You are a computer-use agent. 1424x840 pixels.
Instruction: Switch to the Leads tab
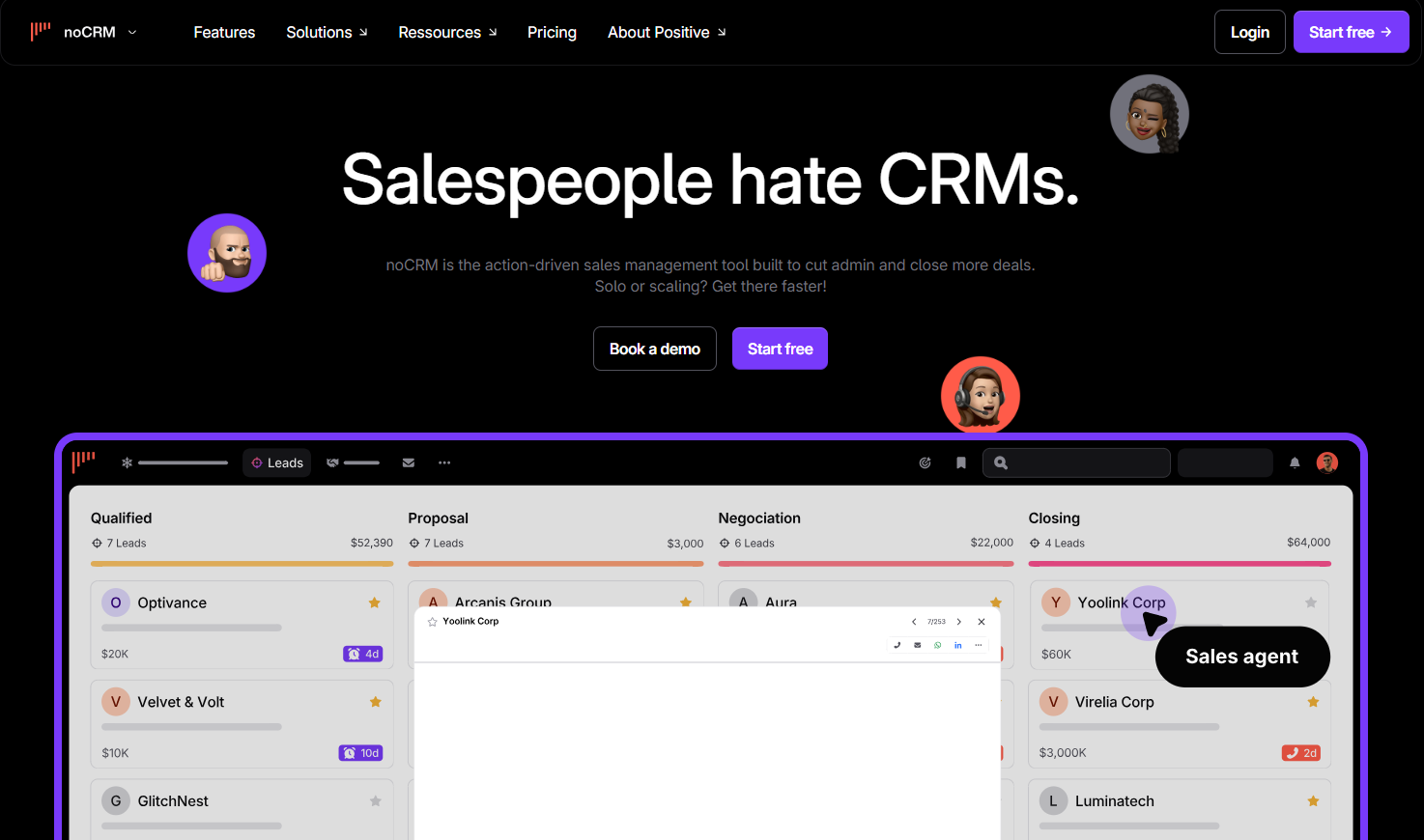pyautogui.click(x=277, y=462)
